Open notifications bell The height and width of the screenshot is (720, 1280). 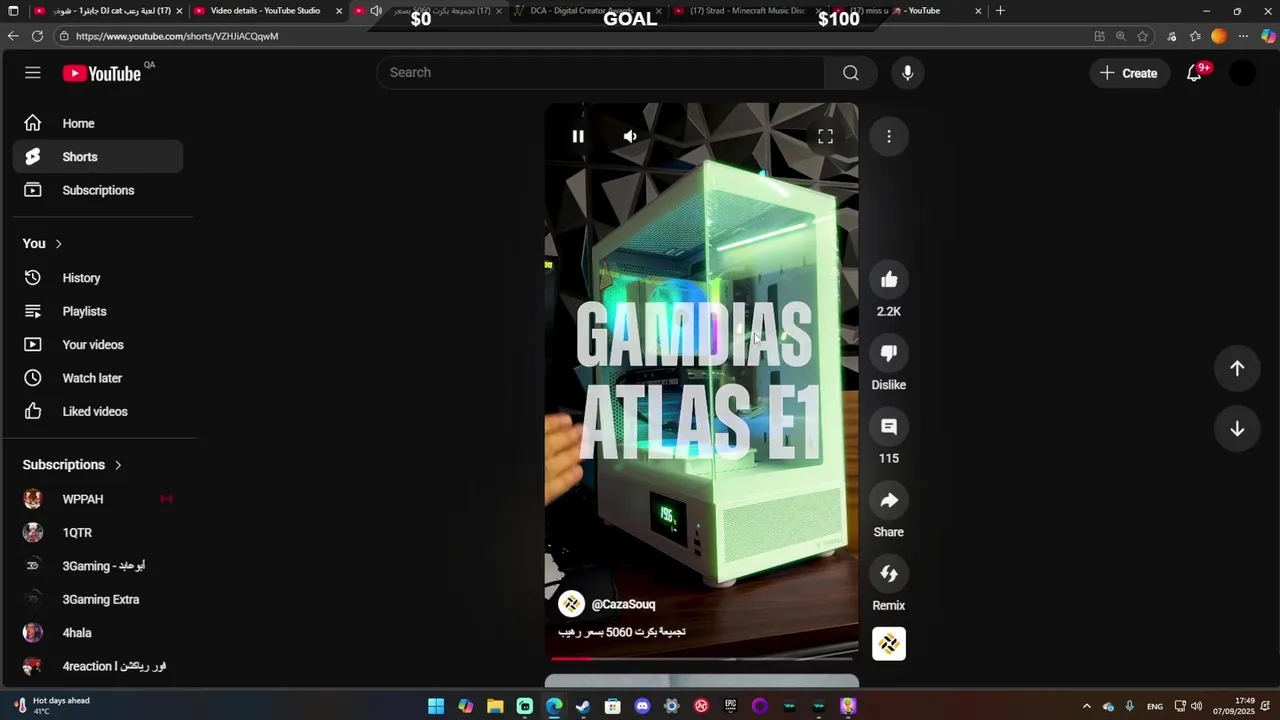point(1194,73)
